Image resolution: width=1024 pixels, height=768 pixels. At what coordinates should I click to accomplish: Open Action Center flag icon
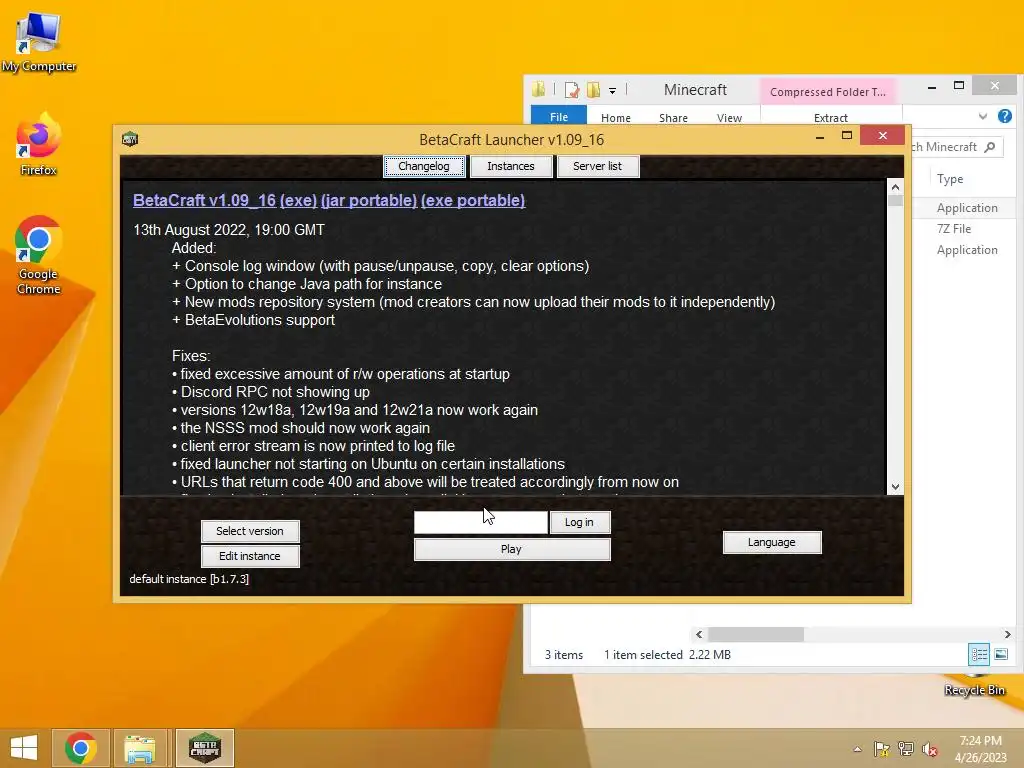point(882,749)
